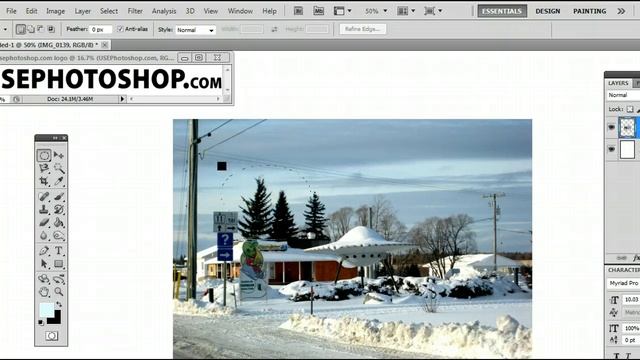Select the Horizontal Type tool
This screenshot has width=640, height=360.
click(59, 251)
